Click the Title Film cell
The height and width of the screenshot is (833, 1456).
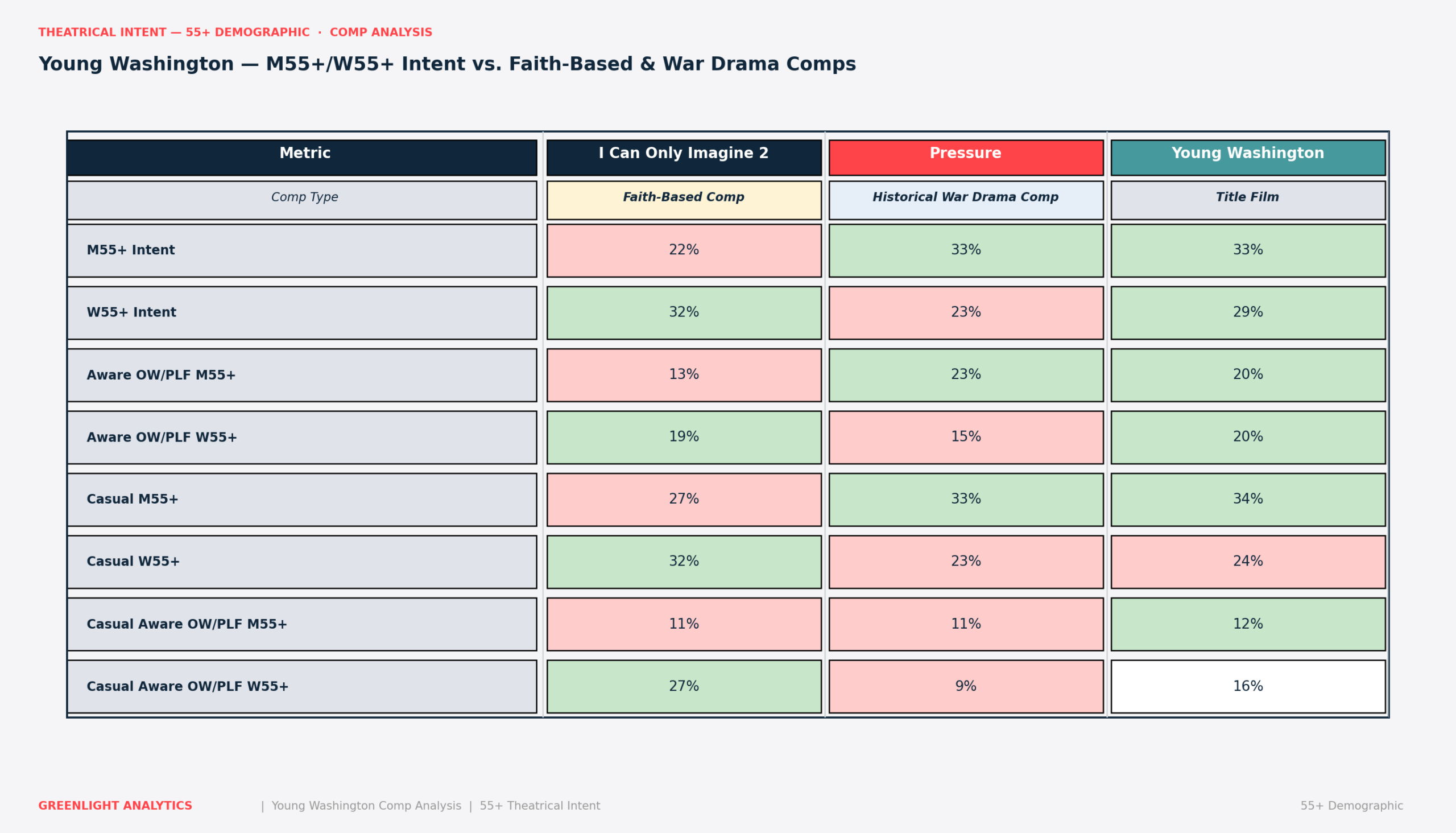[1248, 200]
